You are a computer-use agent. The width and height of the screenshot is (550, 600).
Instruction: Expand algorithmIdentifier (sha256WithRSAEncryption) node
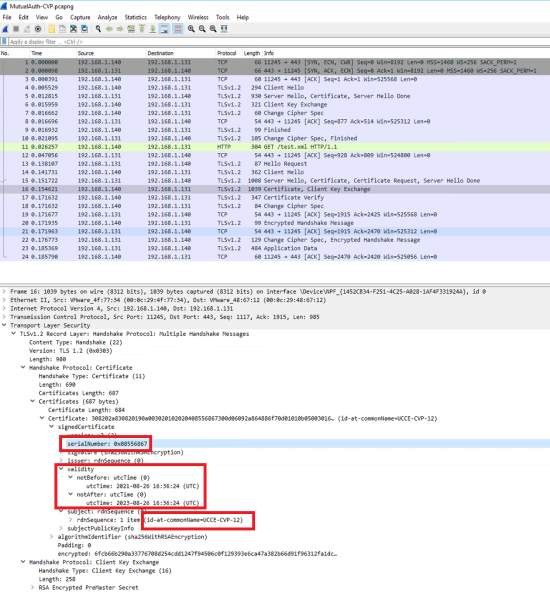tap(52, 537)
